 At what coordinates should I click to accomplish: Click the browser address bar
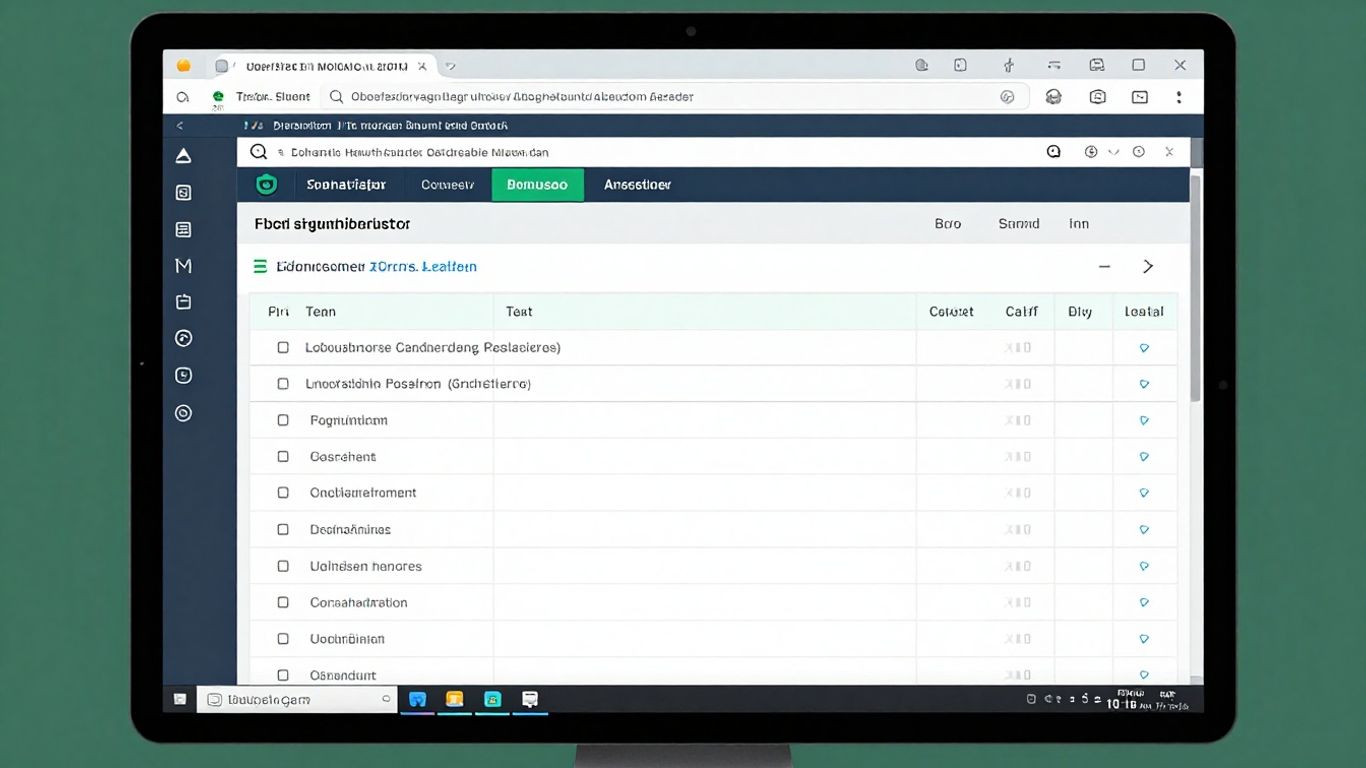(x=674, y=97)
